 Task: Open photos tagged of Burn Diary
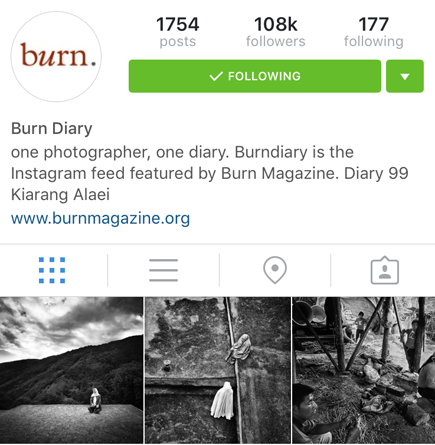tap(385, 270)
